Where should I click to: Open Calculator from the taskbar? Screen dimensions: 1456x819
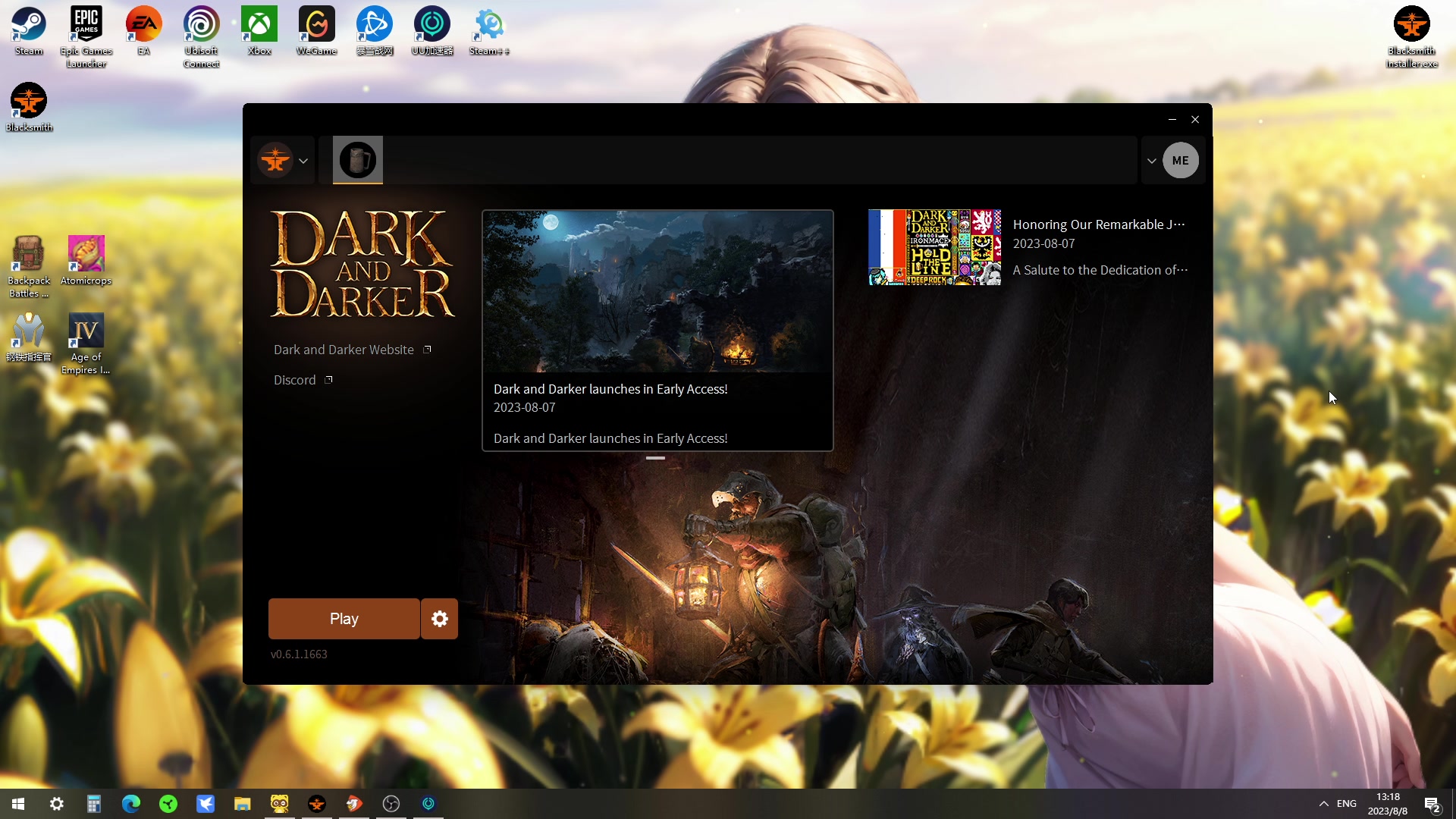pyautogui.click(x=94, y=804)
